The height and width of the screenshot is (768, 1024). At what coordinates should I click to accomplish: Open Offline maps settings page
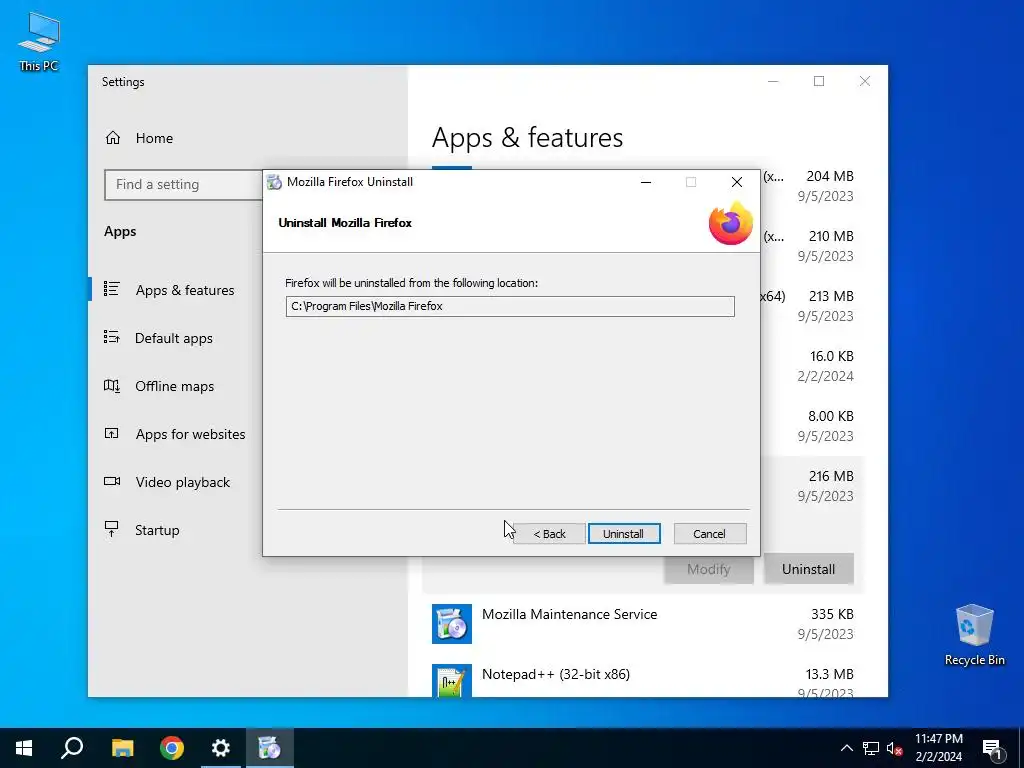tap(174, 386)
